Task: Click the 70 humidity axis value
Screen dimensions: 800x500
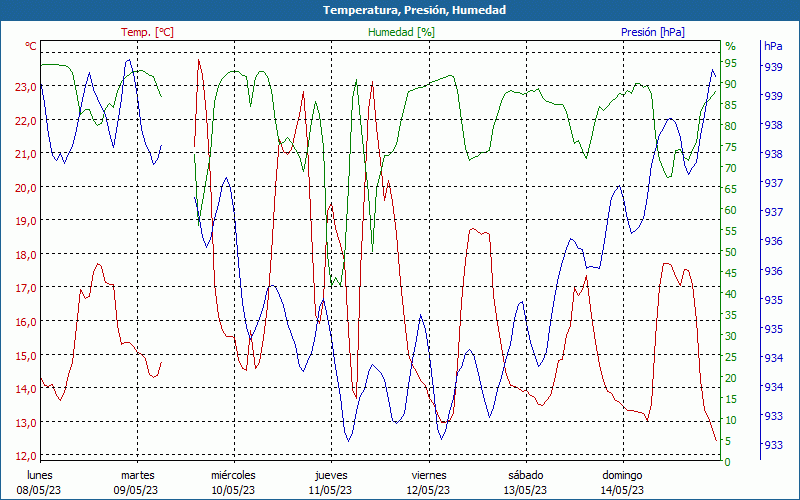Action: tap(731, 168)
